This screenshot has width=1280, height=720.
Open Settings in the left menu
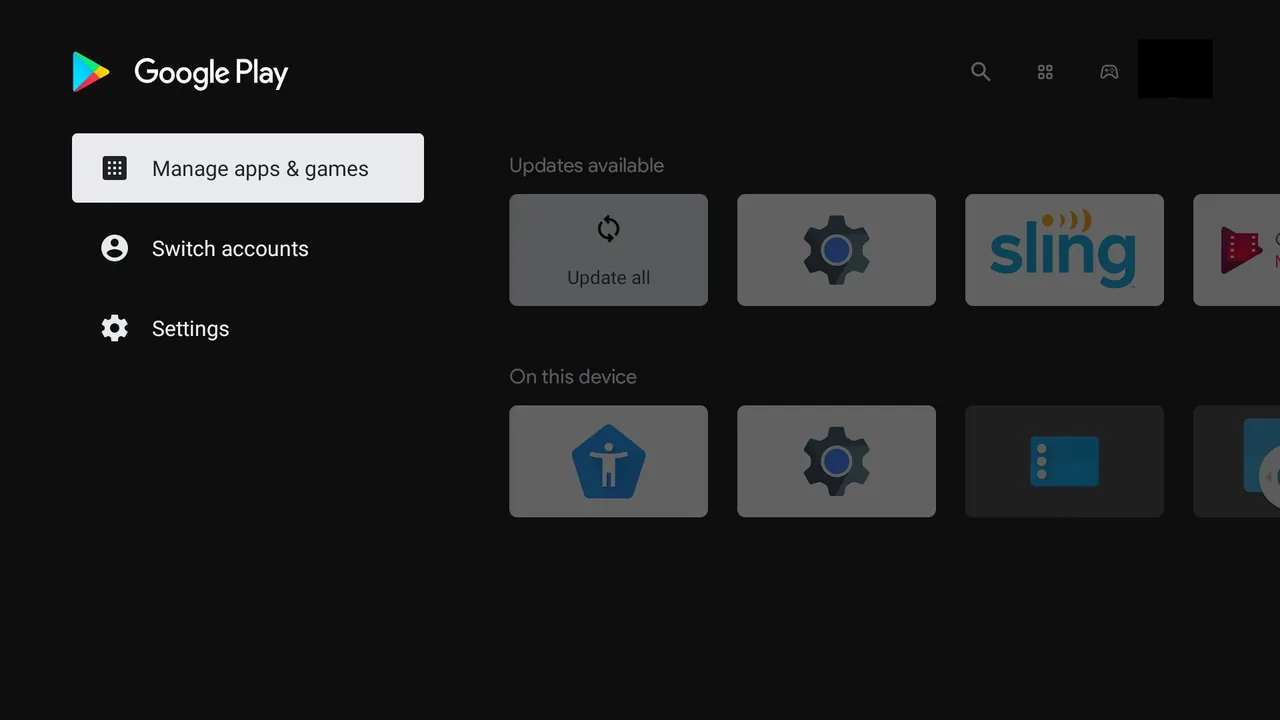[x=248, y=328]
